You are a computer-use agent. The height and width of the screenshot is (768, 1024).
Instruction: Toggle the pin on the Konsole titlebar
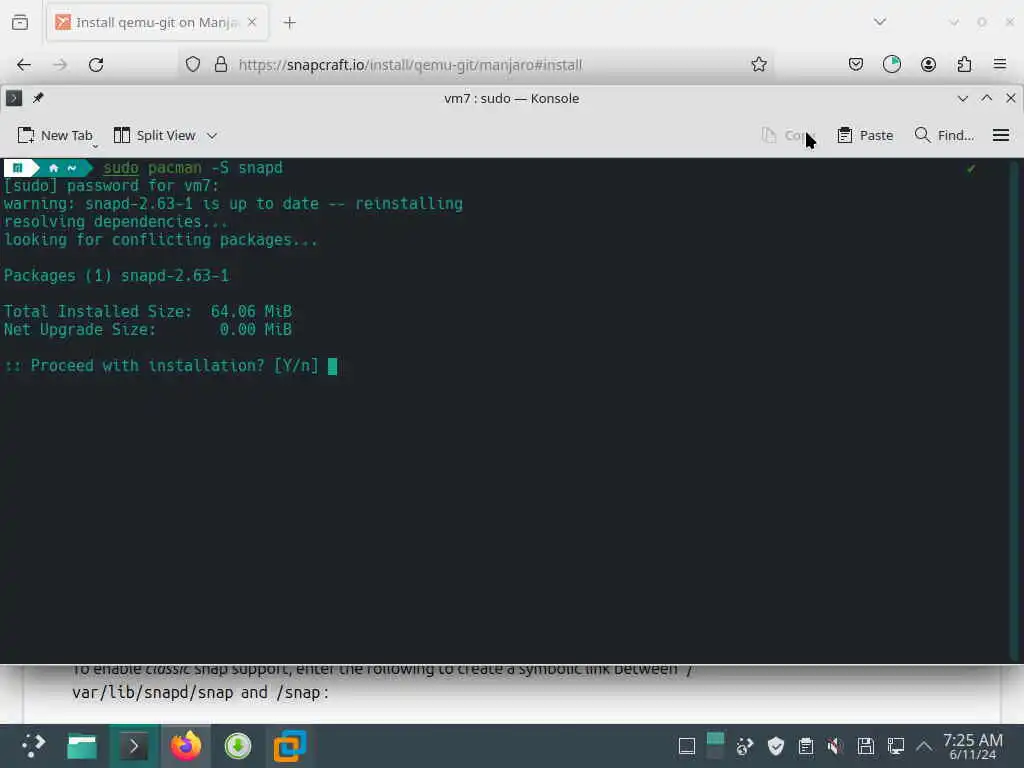tap(38, 98)
